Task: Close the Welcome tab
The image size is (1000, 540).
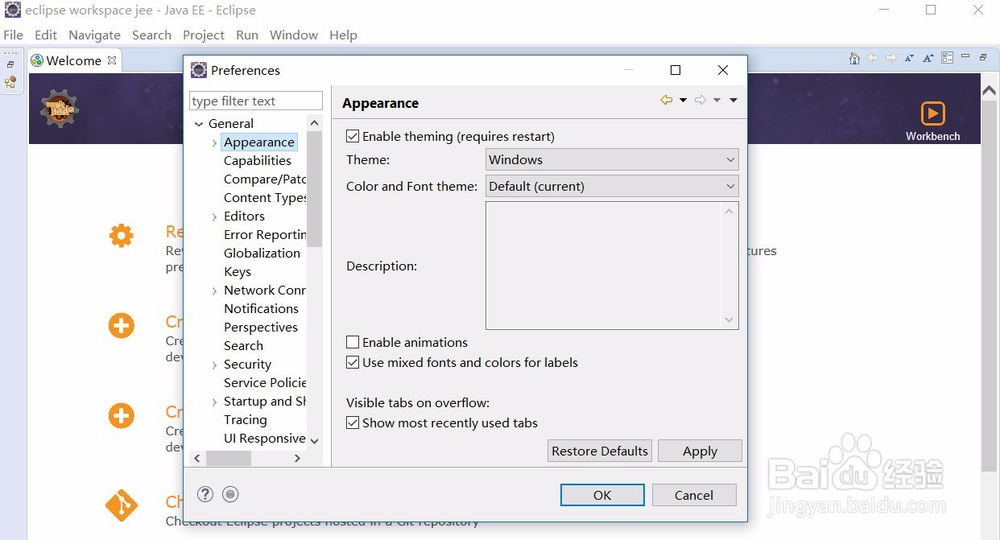Action: point(112,60)
